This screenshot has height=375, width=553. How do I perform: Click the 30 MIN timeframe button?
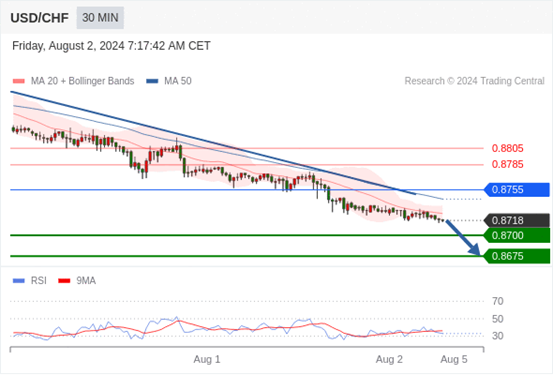100,18
